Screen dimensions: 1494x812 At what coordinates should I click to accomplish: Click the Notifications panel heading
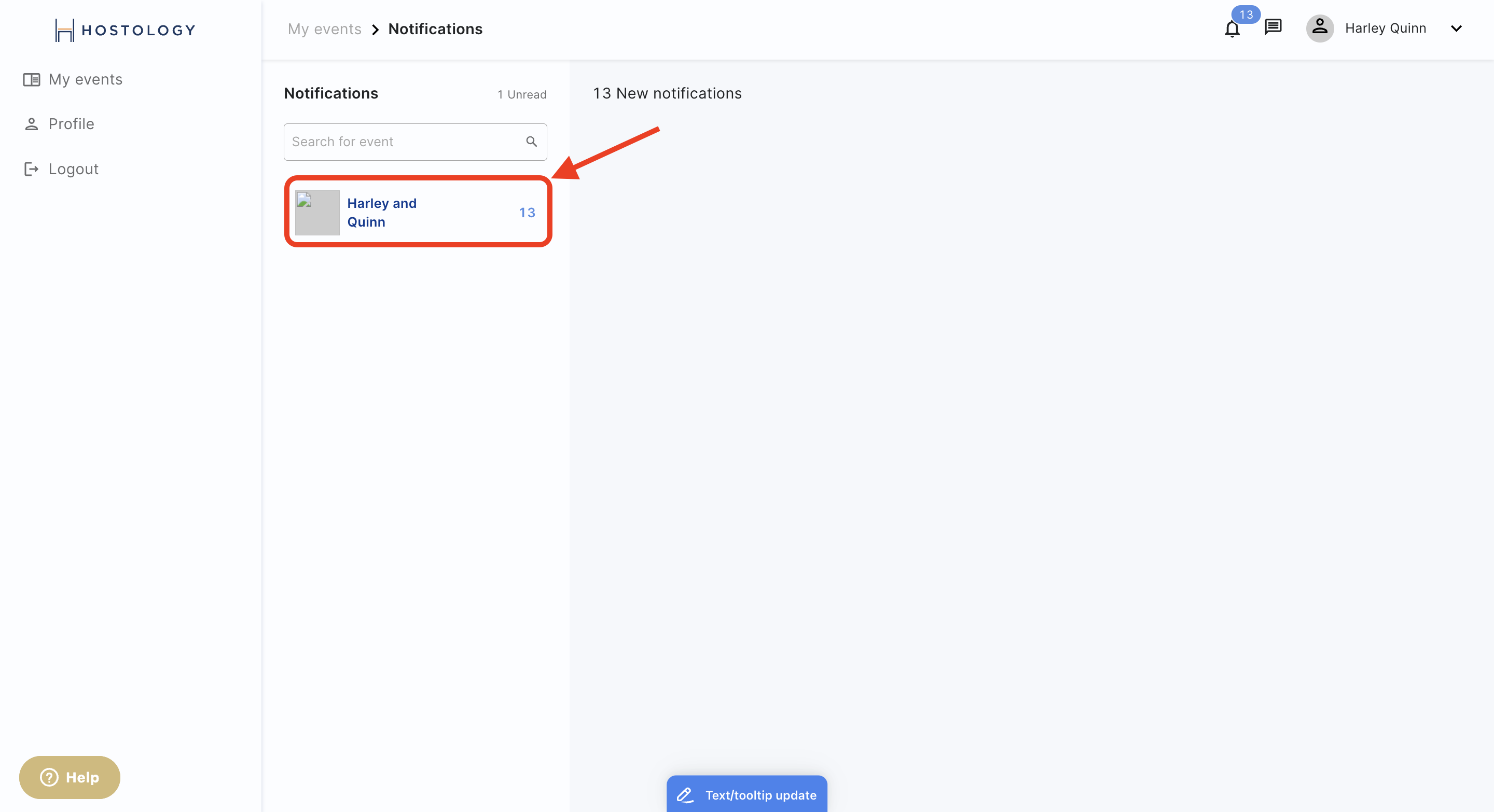pos(330,93)
